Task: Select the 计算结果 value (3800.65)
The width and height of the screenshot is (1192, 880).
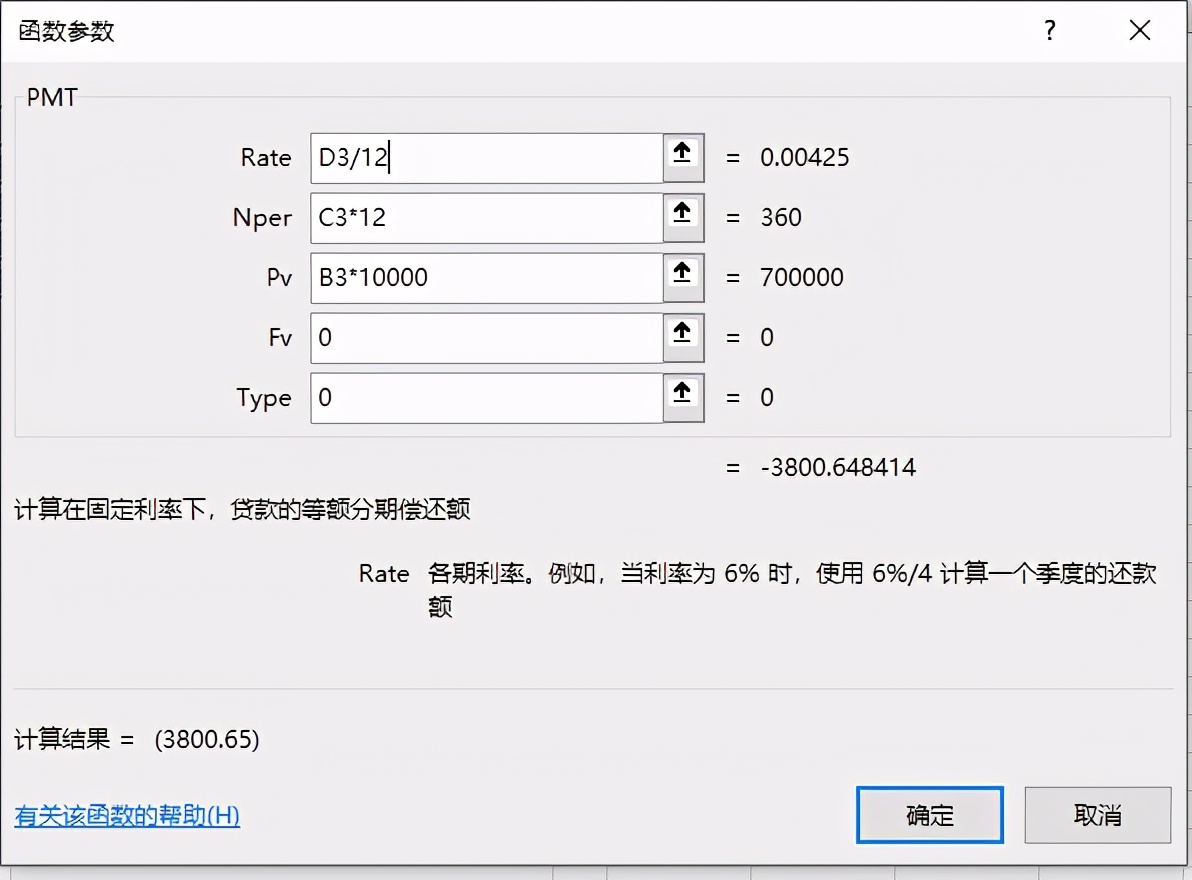Action: [207, 739]
